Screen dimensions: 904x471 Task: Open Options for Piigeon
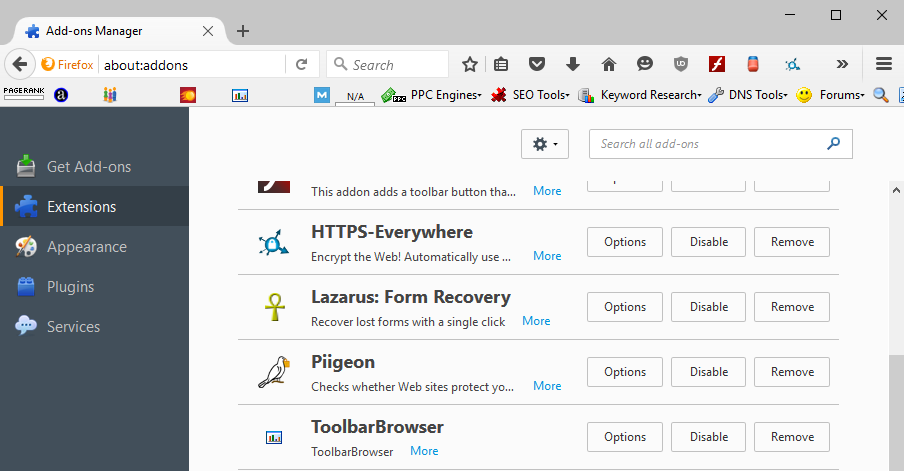[625, 372]
